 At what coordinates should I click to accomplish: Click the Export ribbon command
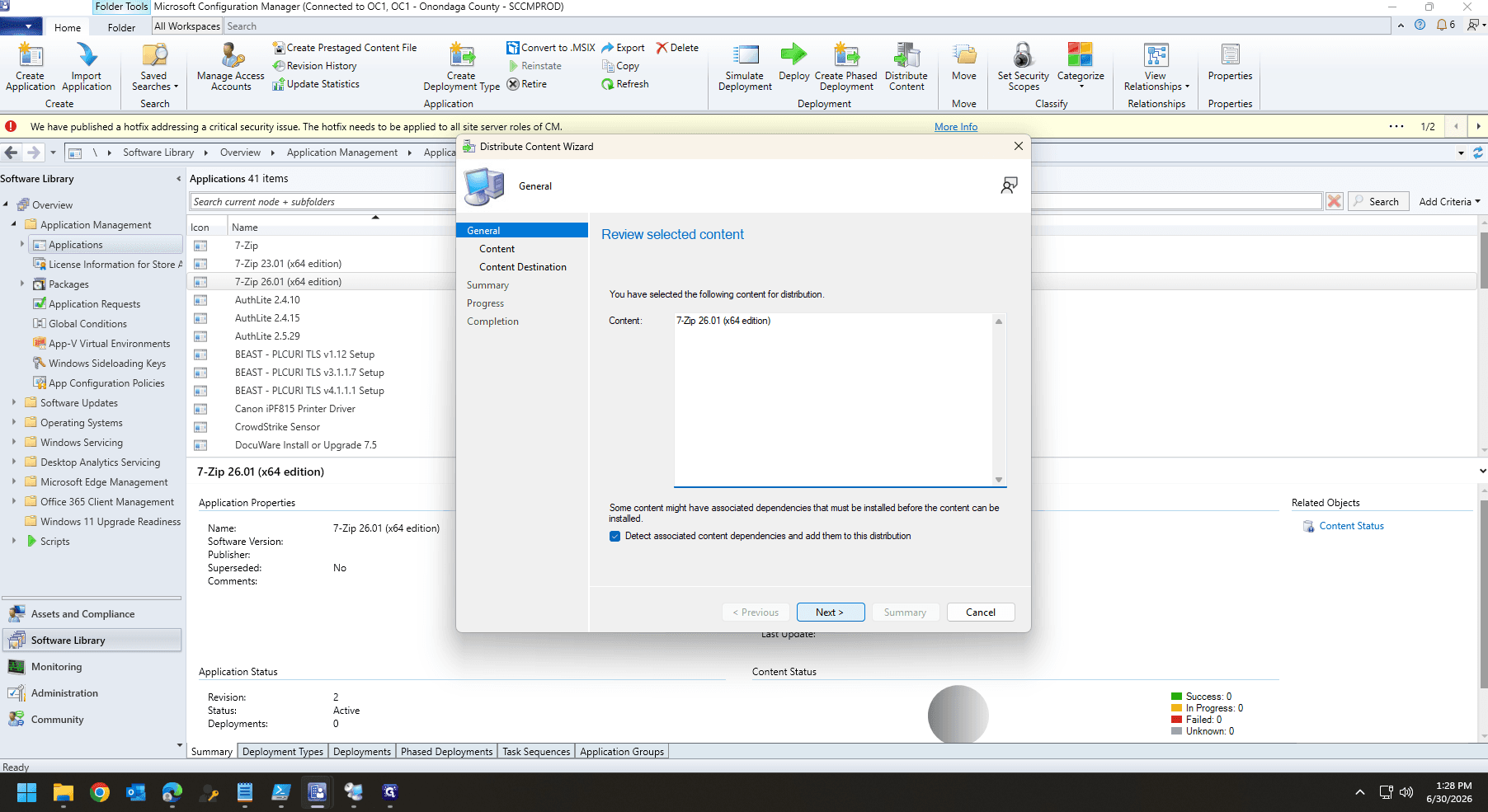[624, 48]
